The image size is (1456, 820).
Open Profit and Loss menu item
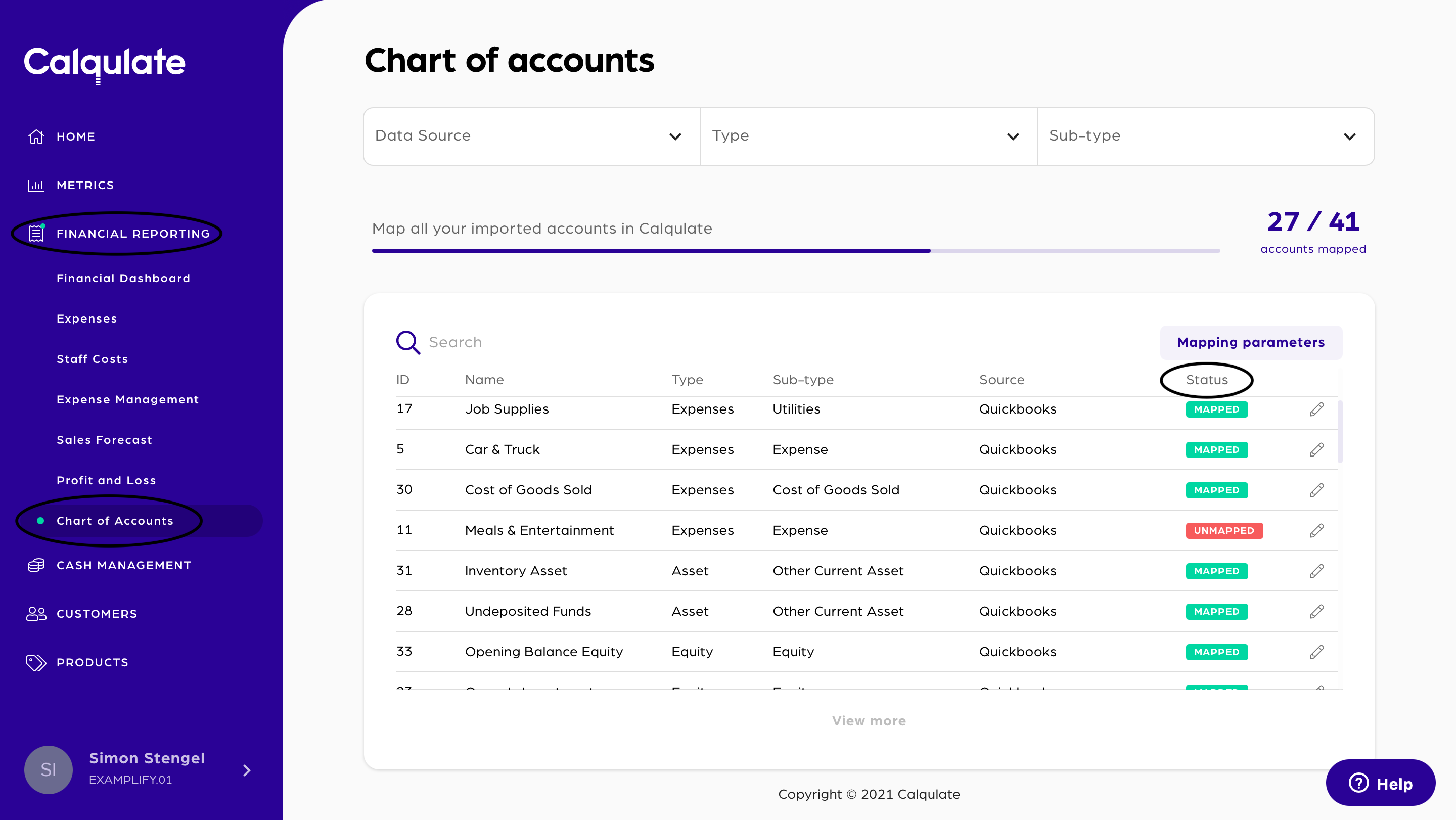[106, 480]
